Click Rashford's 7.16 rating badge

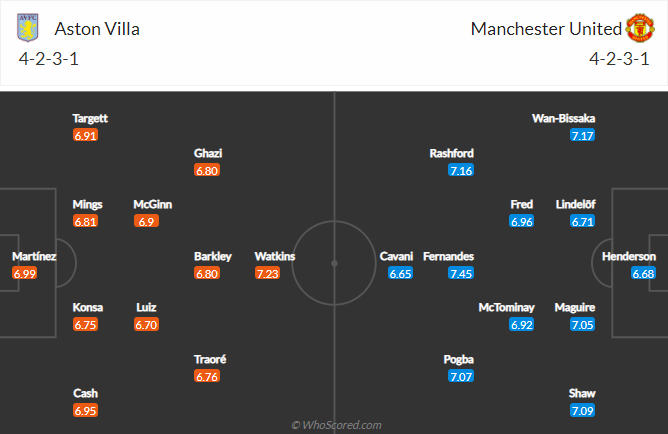pos(461,170)
